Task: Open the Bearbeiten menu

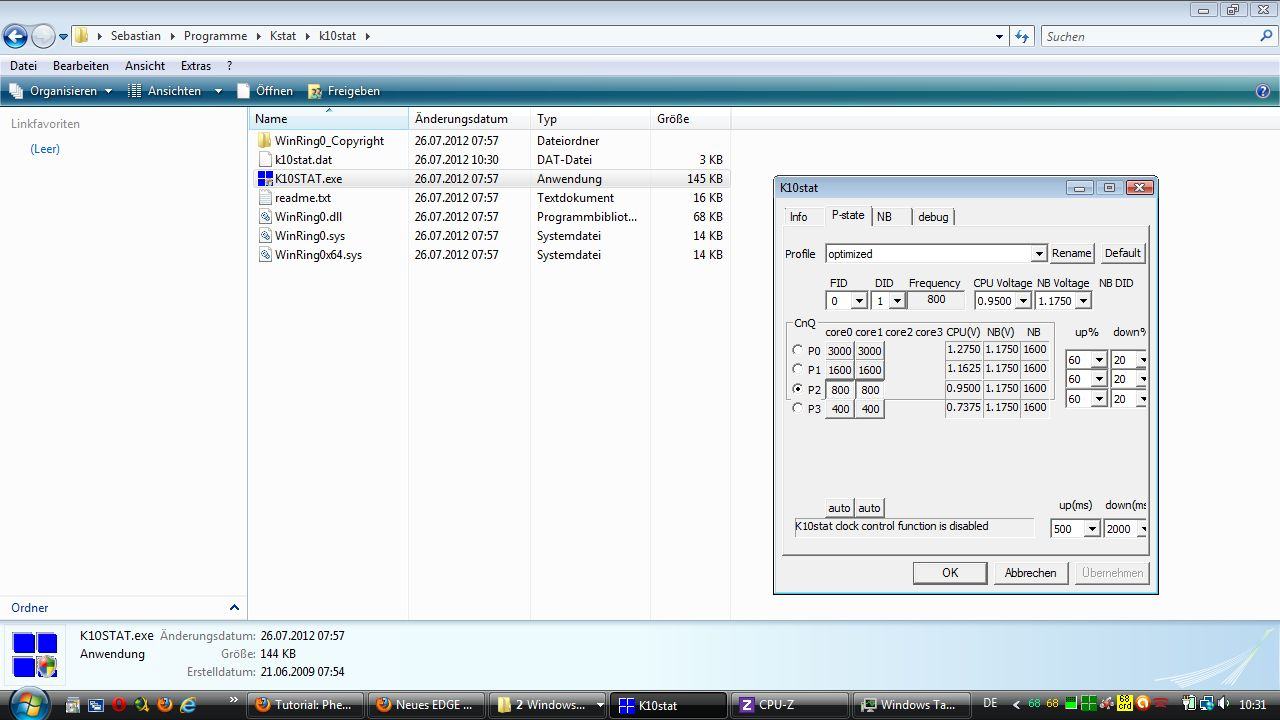Action: point(81,66)
